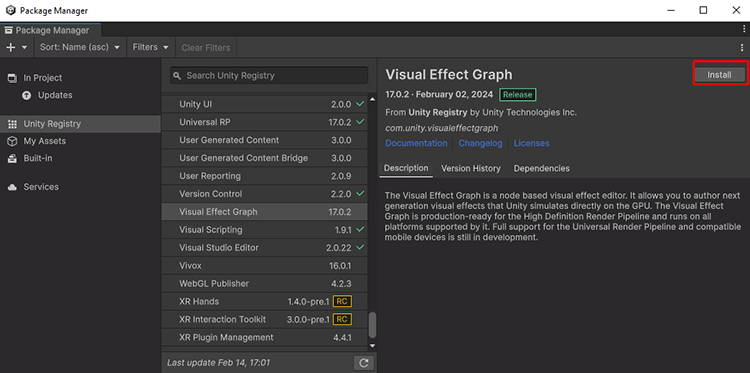Click the Search Unity Registry field
This screenshot has width=750, height=373.
(269, 76)
